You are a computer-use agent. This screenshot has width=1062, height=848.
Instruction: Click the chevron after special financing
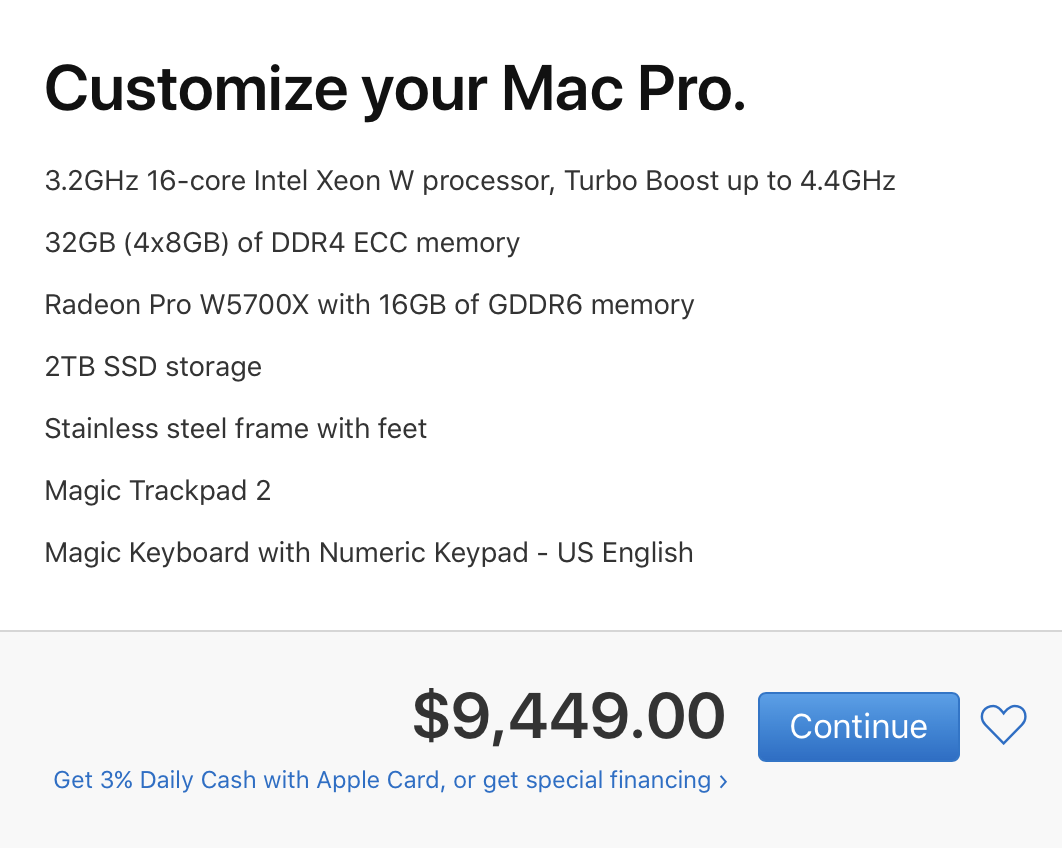(723, 781)
